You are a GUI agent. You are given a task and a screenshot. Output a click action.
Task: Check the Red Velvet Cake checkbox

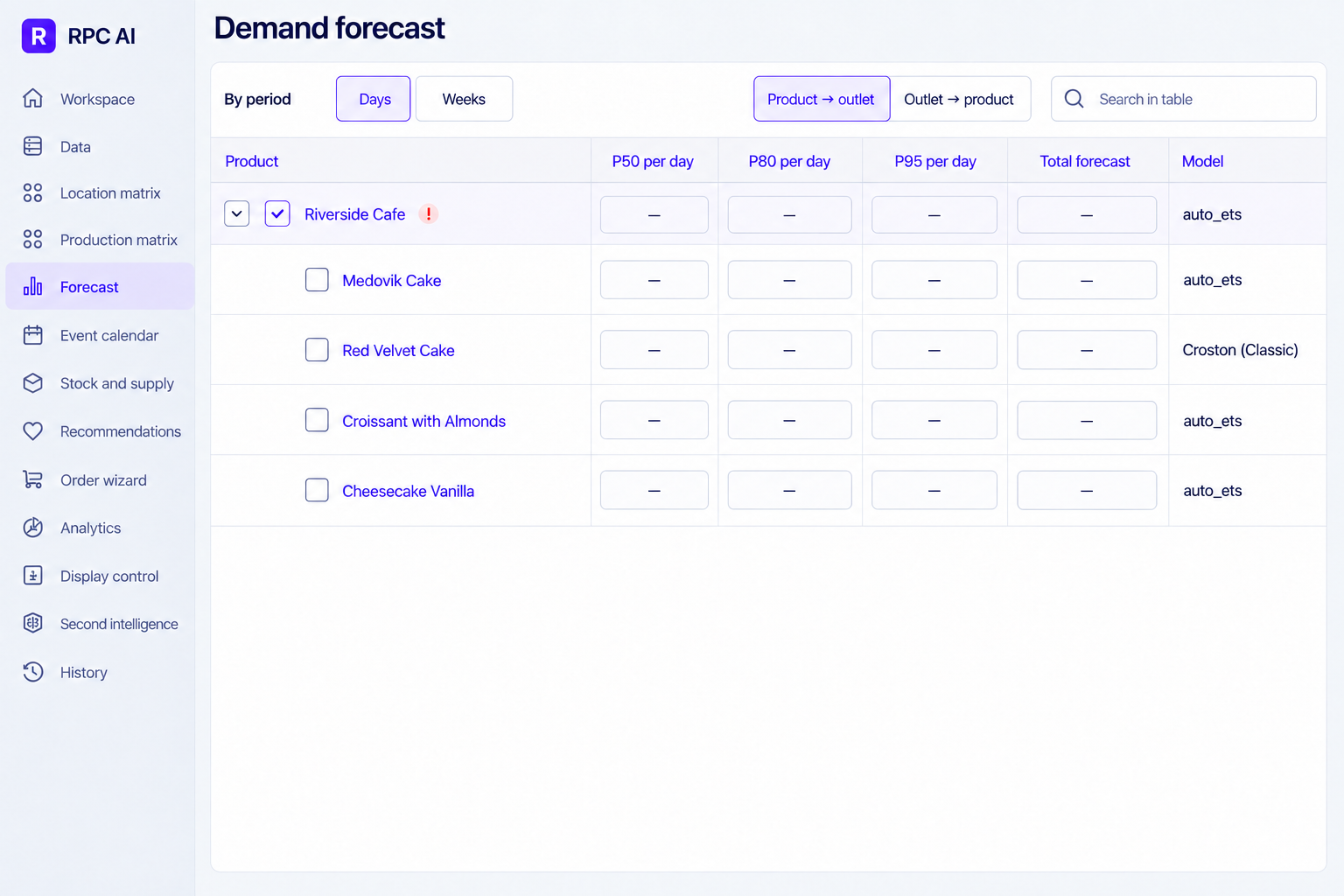click(317, 350)
